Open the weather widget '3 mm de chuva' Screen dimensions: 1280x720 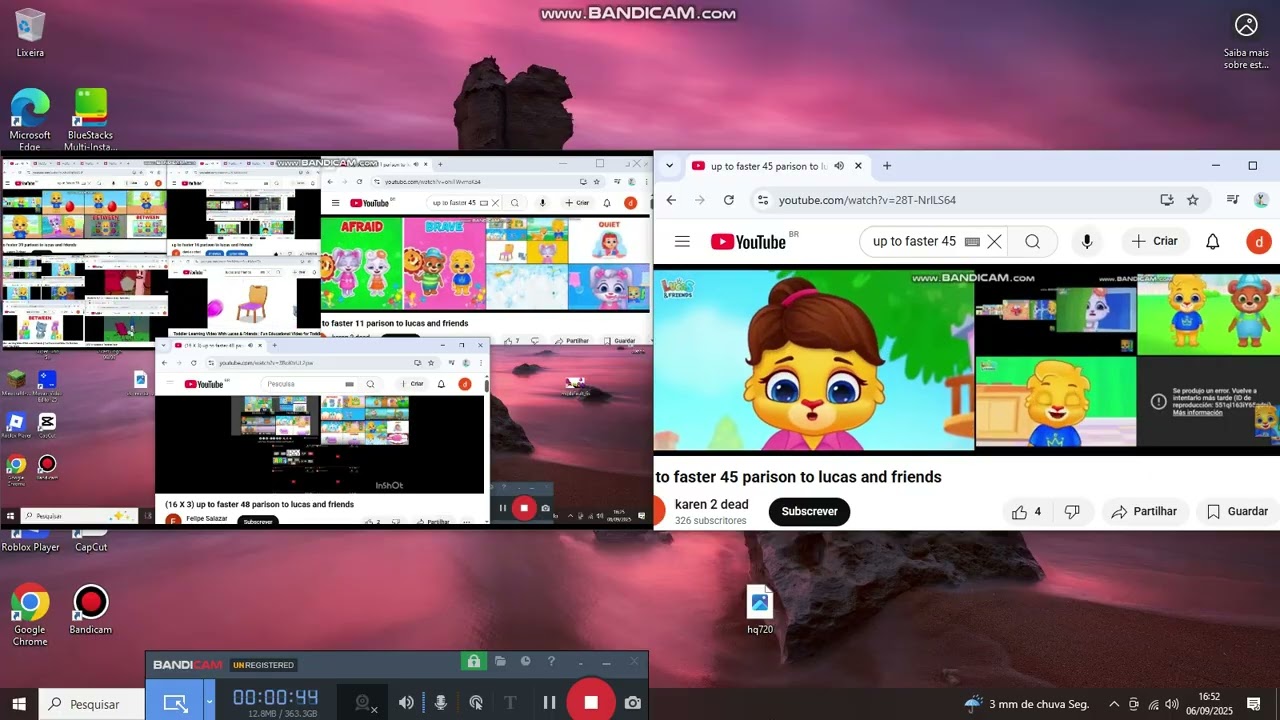point(1027,704)
